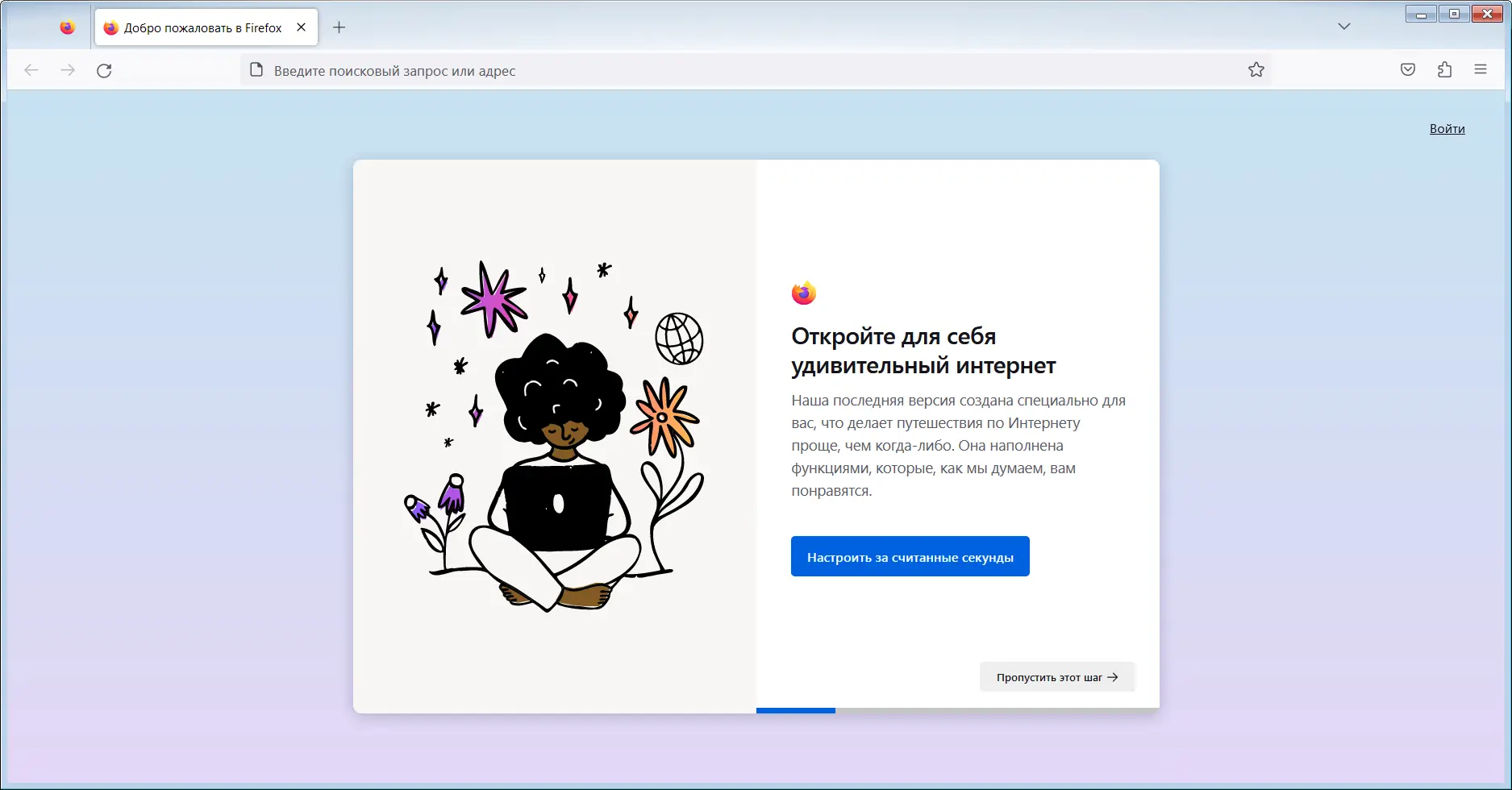Open the hamburger application menu
1512x790 pixels.
pyautogui.click(x=1481, y=70)
